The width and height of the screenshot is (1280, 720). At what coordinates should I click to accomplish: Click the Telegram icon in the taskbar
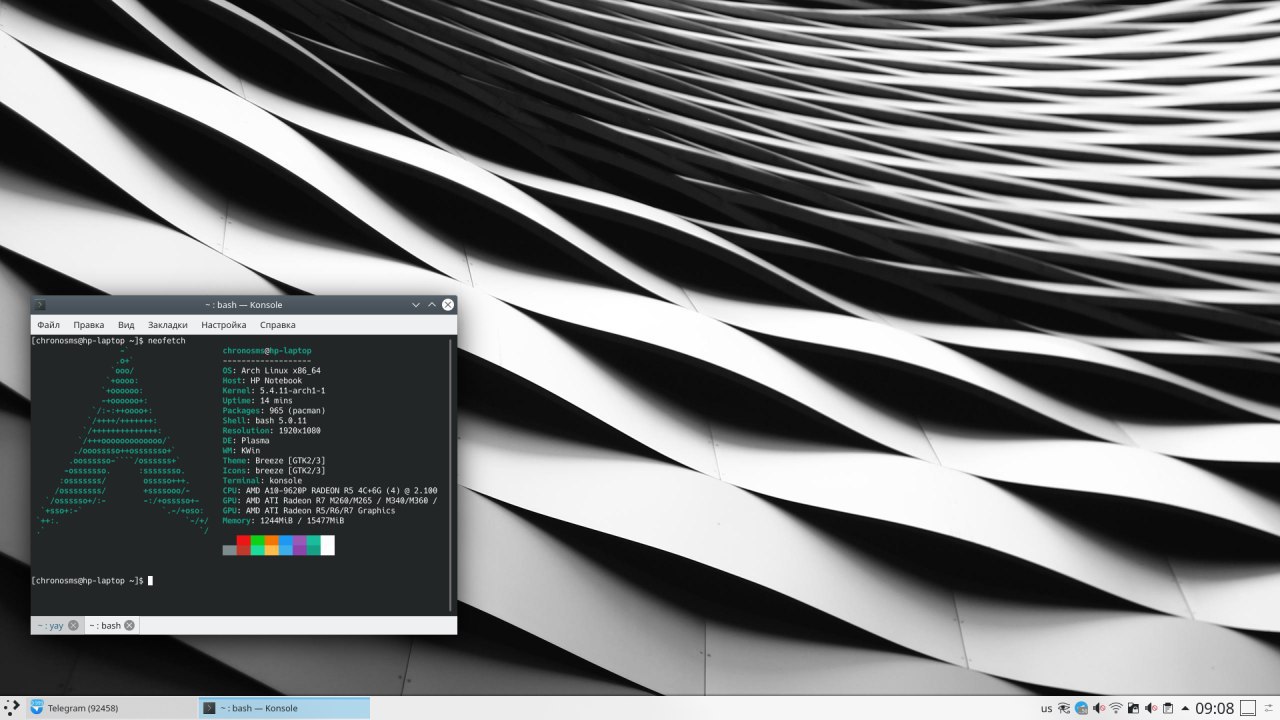pyautogui.click(x=37, y=708)
